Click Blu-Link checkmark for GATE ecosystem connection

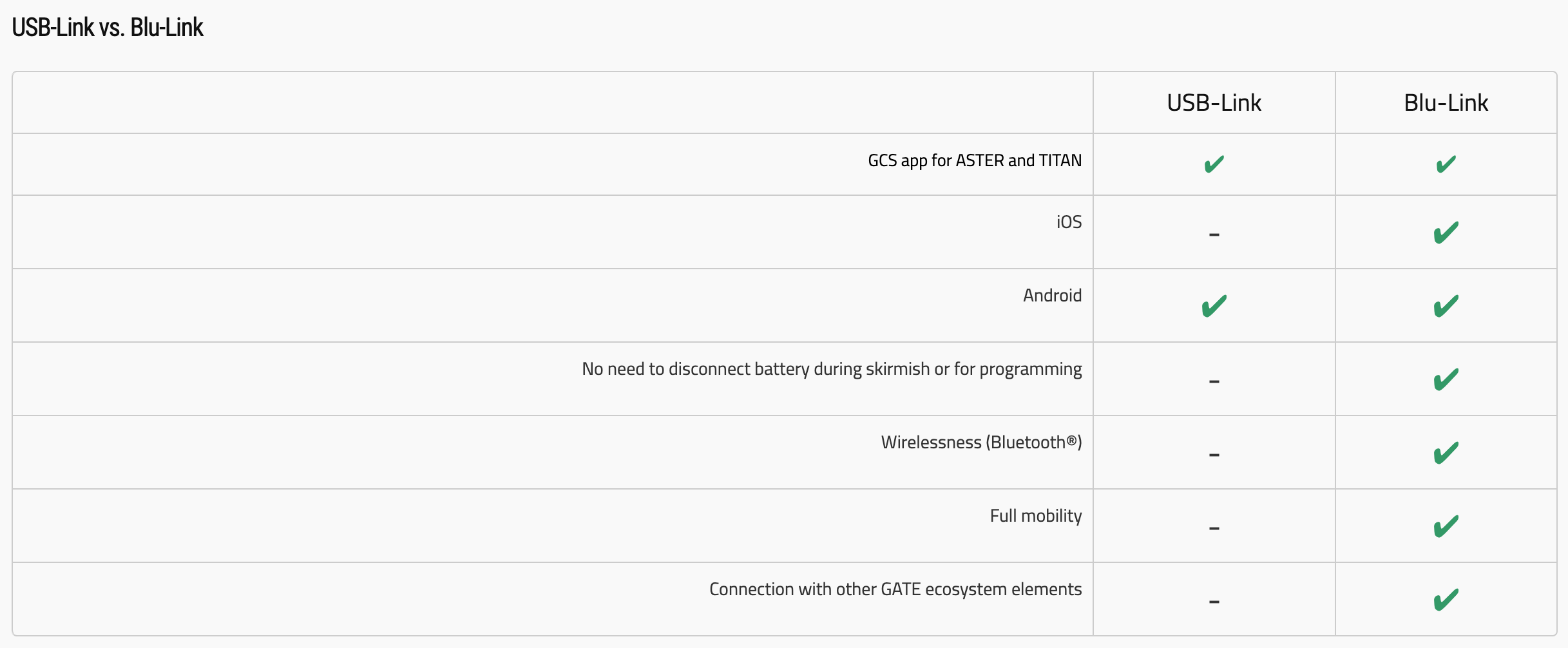click(x=1446, y=600)
